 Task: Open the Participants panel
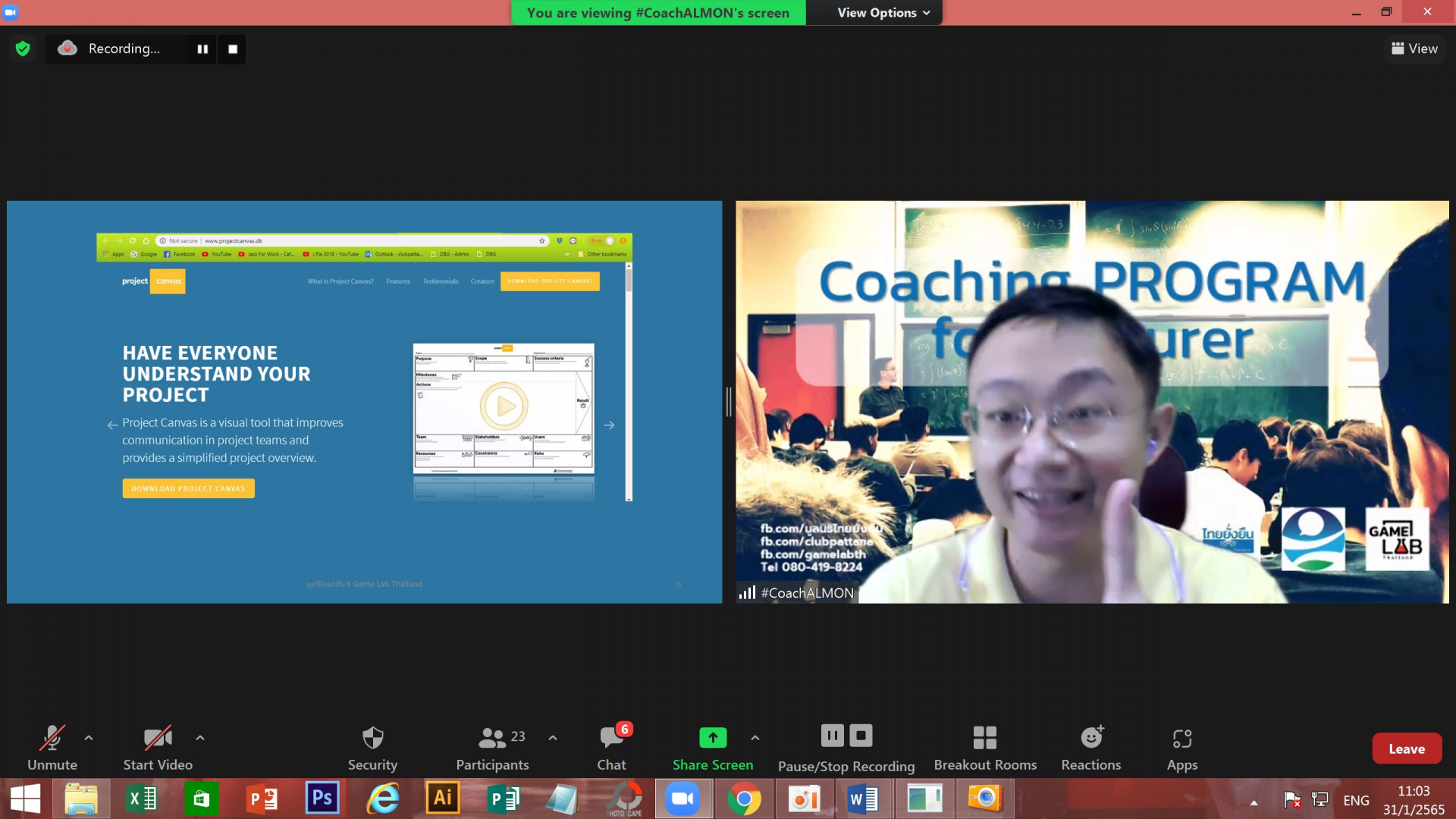point(493,748)
